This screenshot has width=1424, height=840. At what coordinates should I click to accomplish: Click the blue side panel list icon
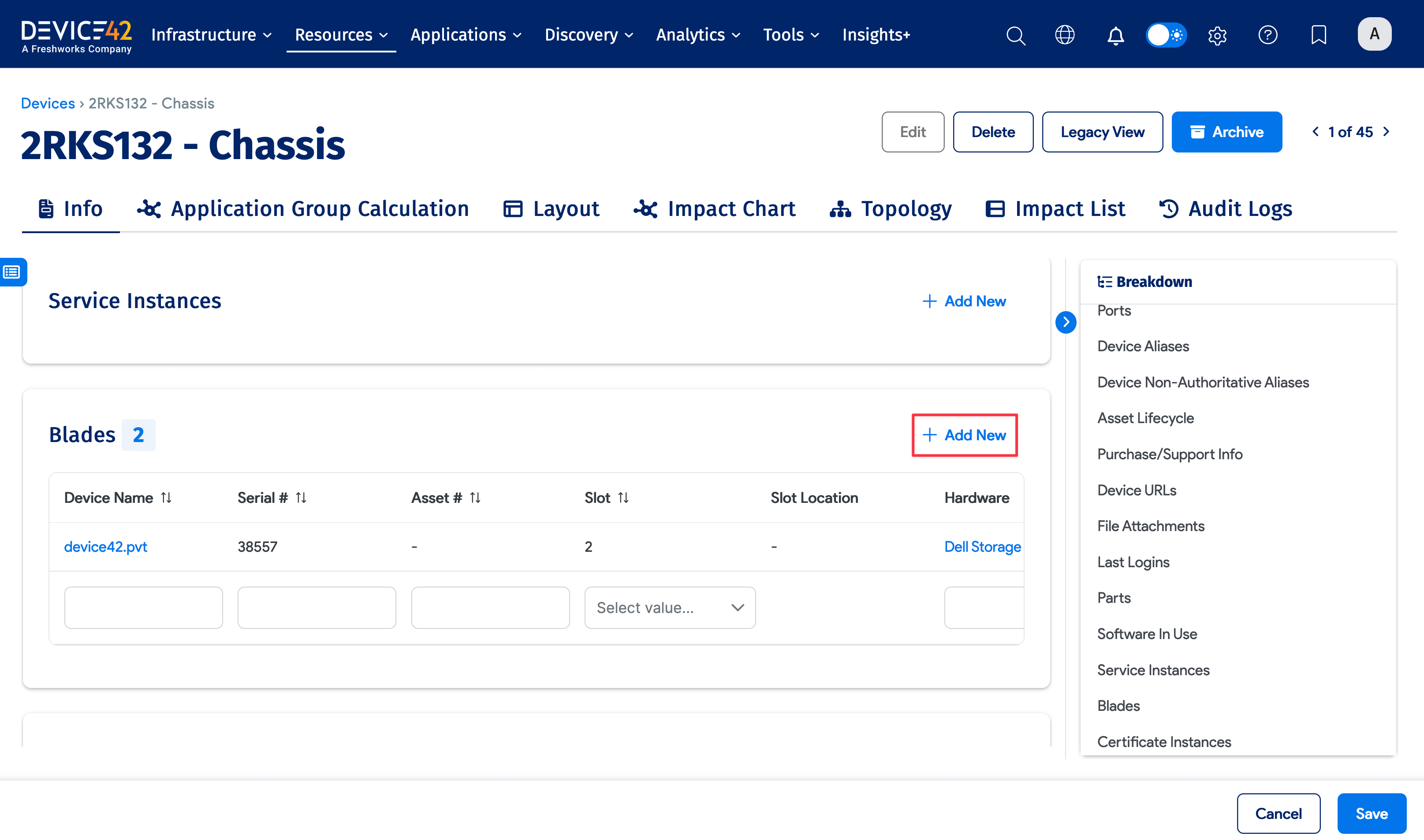12,272
